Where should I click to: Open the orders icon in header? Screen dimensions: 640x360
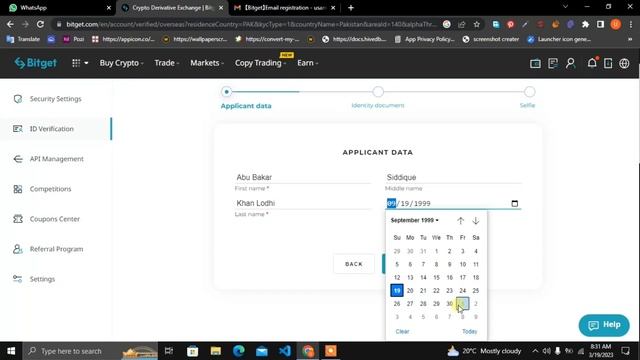coord(553,63)
